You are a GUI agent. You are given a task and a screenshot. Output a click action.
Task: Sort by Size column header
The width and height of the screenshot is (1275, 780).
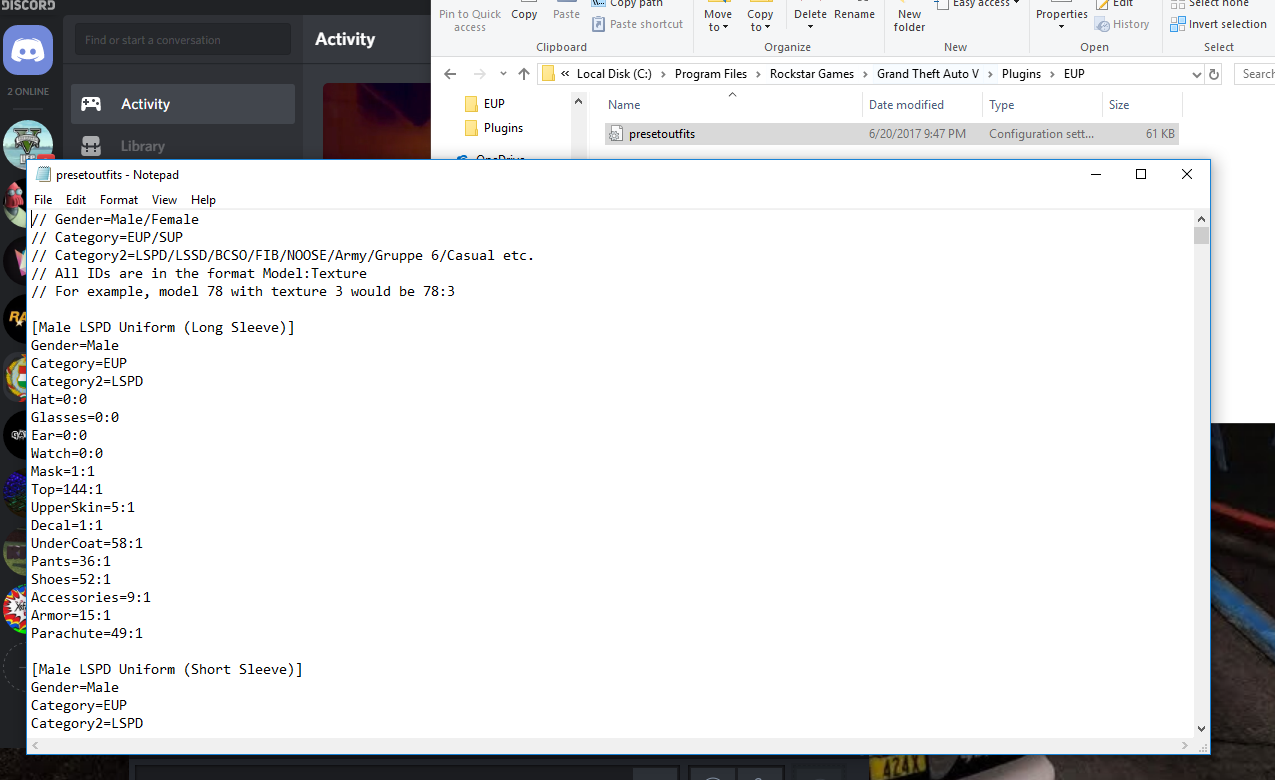(1141, 105)
